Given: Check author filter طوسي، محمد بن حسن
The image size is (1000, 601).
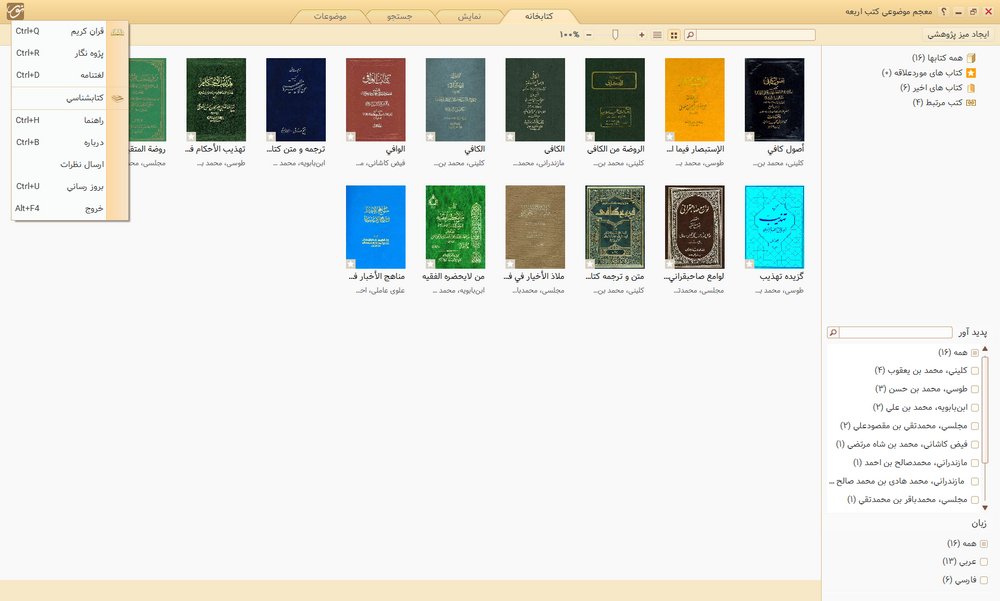Looking at the screenshot, I should tap(974, 389).
